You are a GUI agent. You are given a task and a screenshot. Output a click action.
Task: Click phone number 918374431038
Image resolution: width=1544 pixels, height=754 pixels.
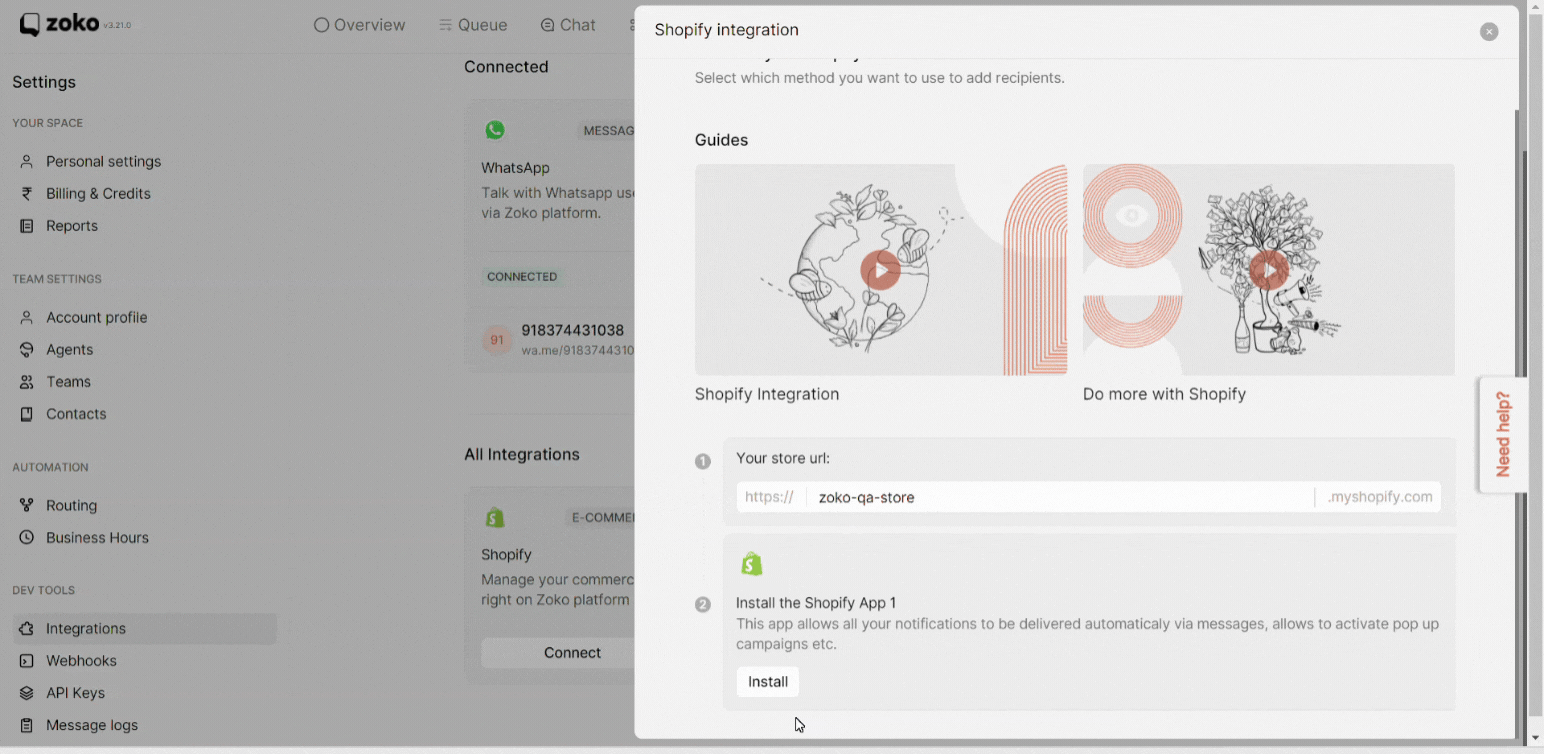[x=572, y=330]
